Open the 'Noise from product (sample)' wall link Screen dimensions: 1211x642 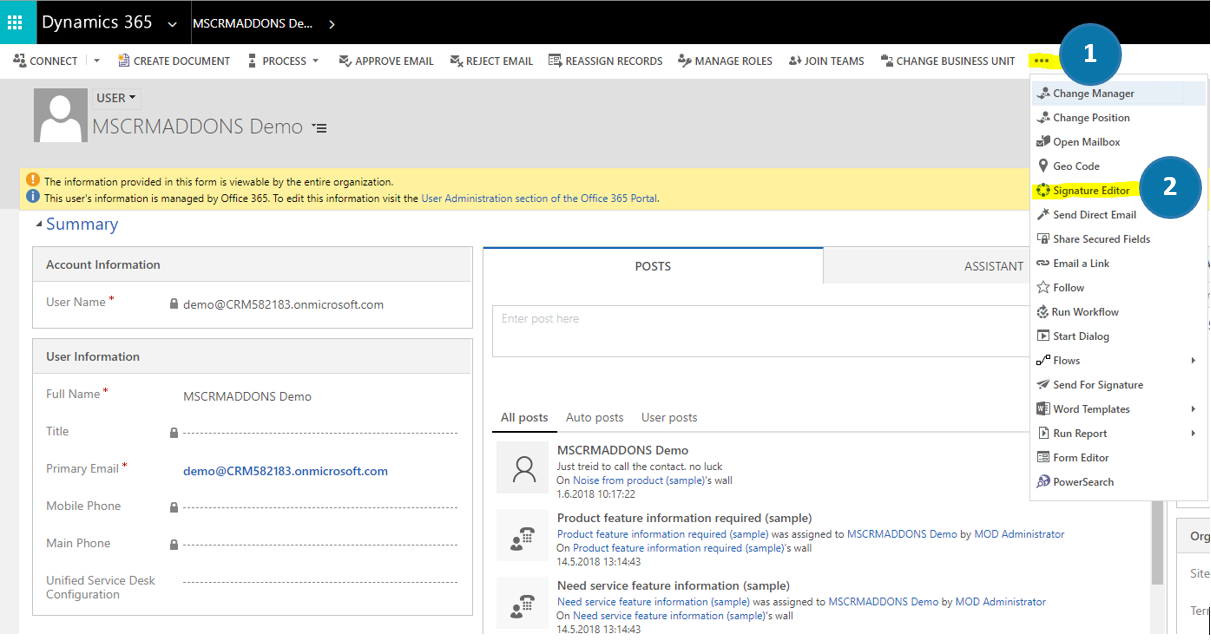(638, 481)
